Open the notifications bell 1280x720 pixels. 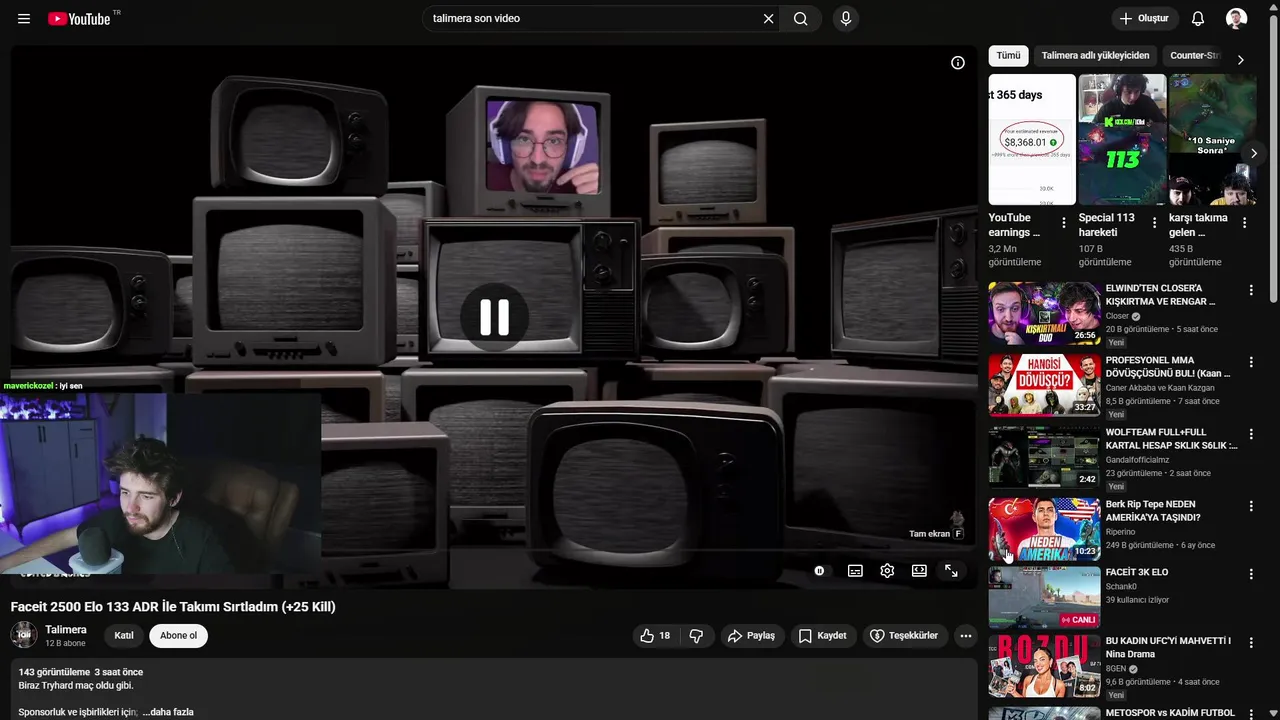(1198, 19)
